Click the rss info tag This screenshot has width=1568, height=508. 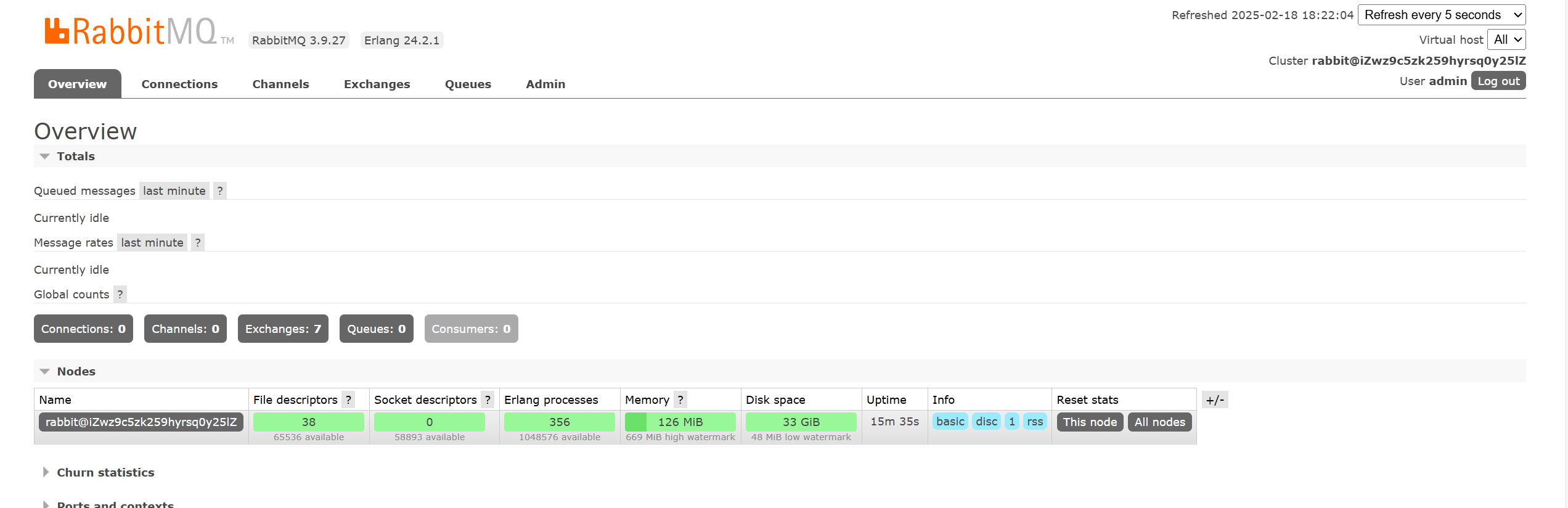click(x=1035, y=422)
